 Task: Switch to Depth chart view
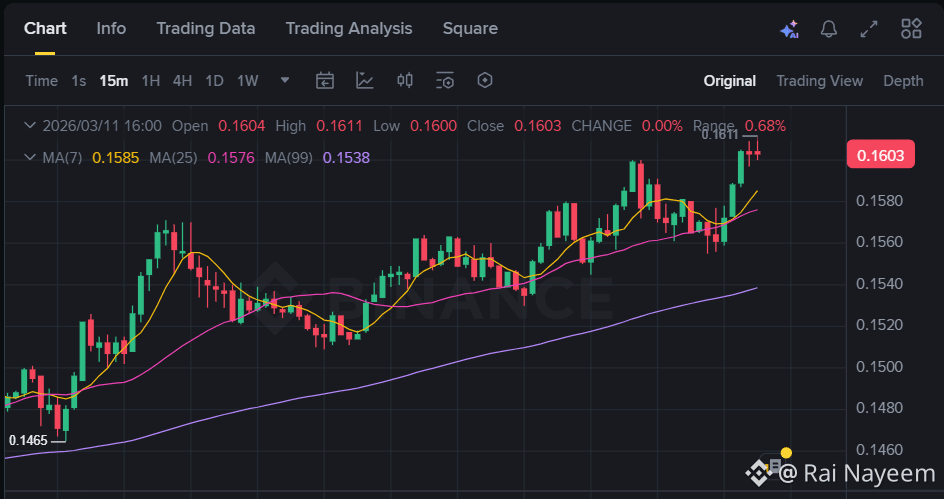pyautogui.click(x=903, y=81)
